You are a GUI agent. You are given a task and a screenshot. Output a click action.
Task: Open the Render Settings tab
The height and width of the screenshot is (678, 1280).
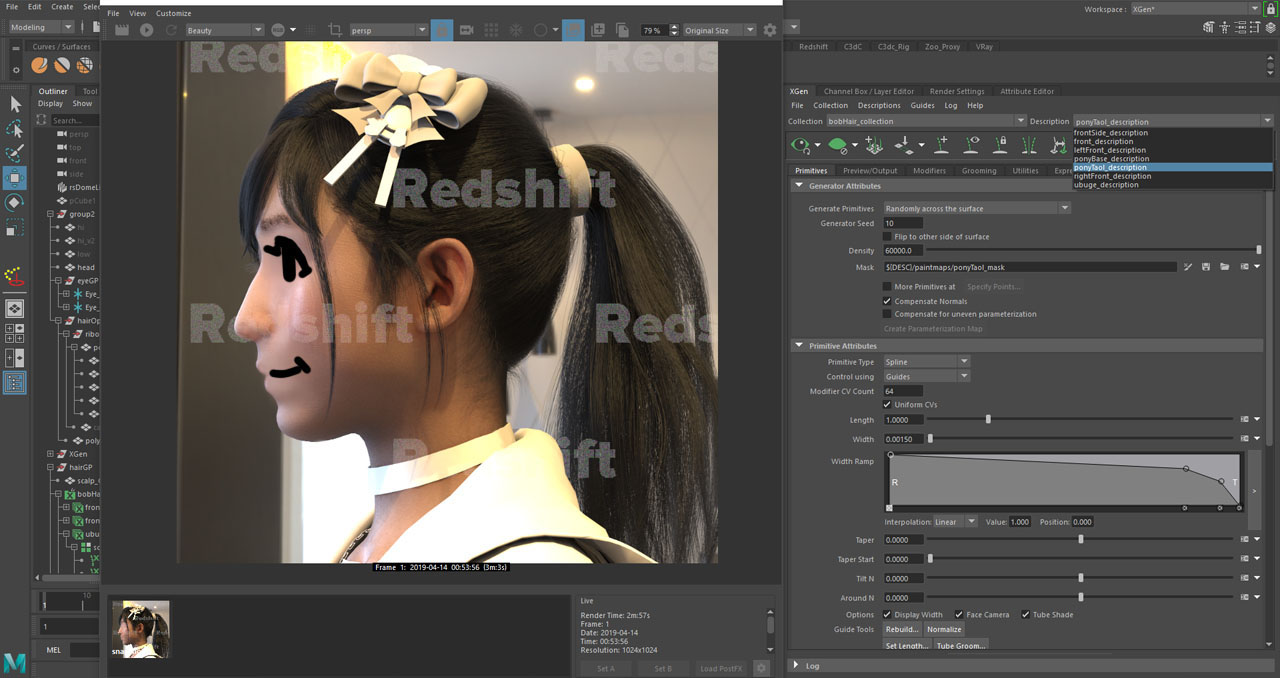957,91
